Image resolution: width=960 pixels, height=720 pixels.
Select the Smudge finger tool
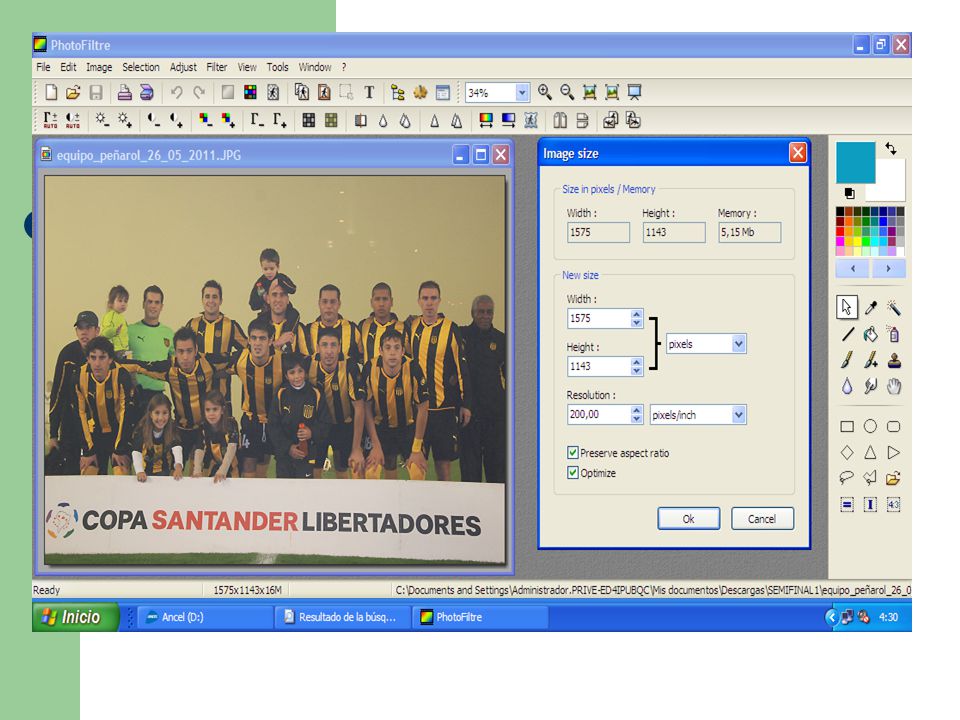pos(870,386)
